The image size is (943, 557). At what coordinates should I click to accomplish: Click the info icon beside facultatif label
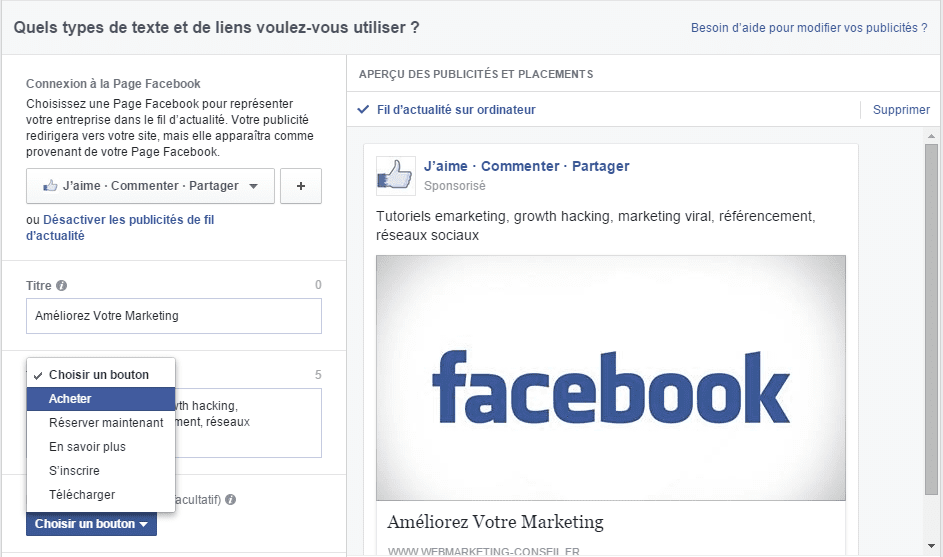tap(230, 499)
